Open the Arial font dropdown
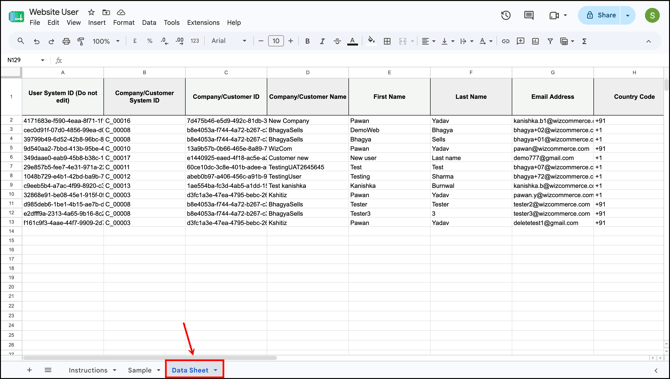The height and width of the screenshot is (379, 670). (x=229, y=41)
